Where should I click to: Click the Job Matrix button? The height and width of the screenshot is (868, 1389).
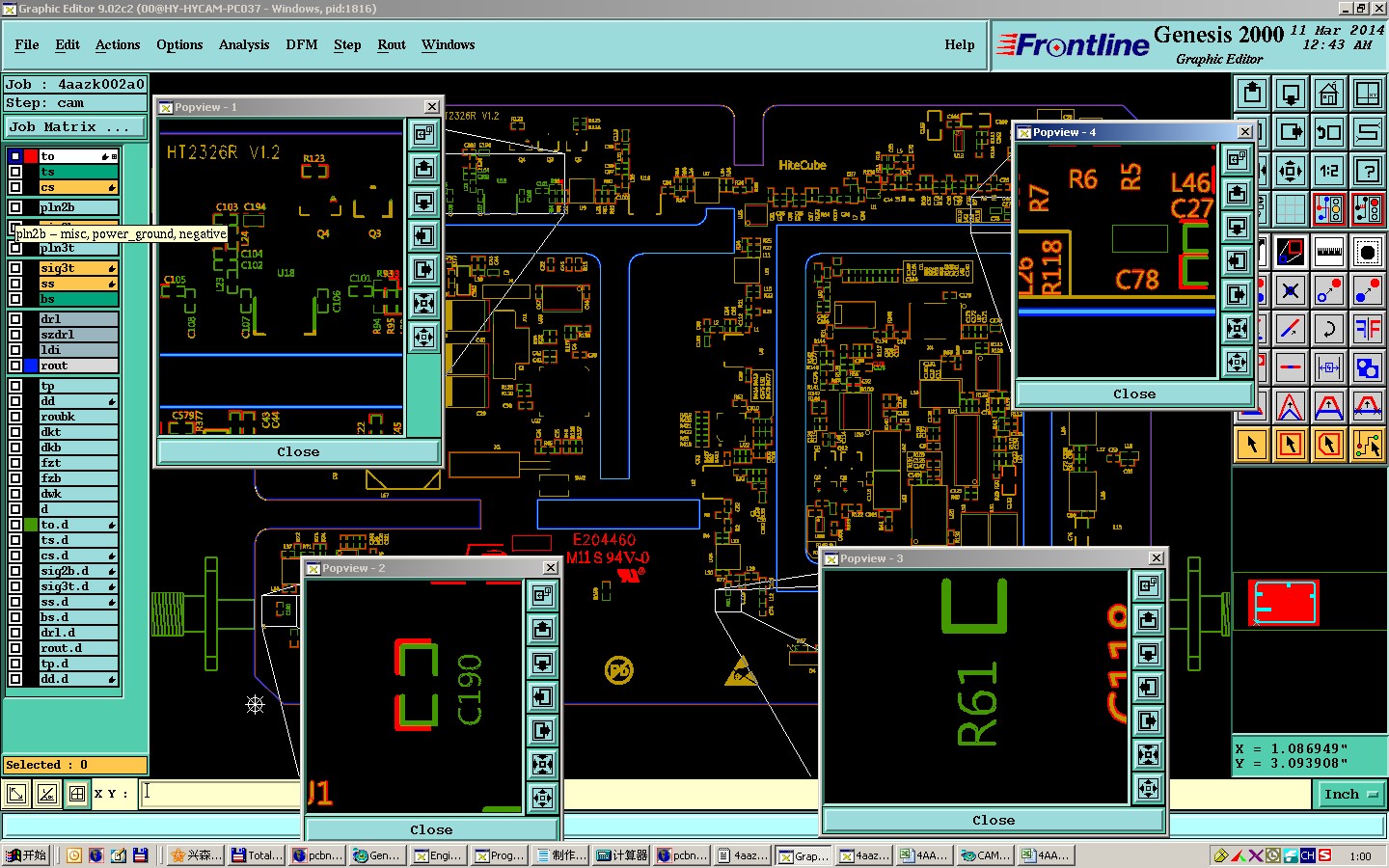pyautogui.click(x=75, y=126)
